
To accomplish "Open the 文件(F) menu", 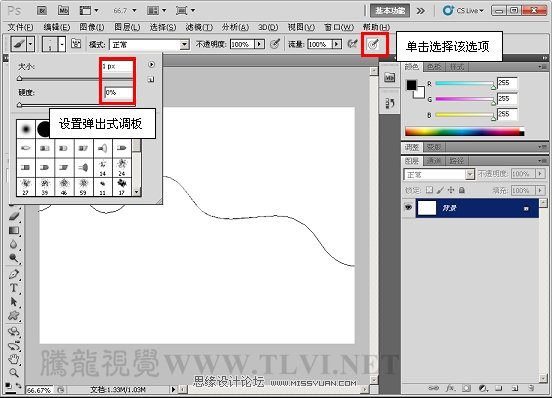I will click(x=20, y=27).
